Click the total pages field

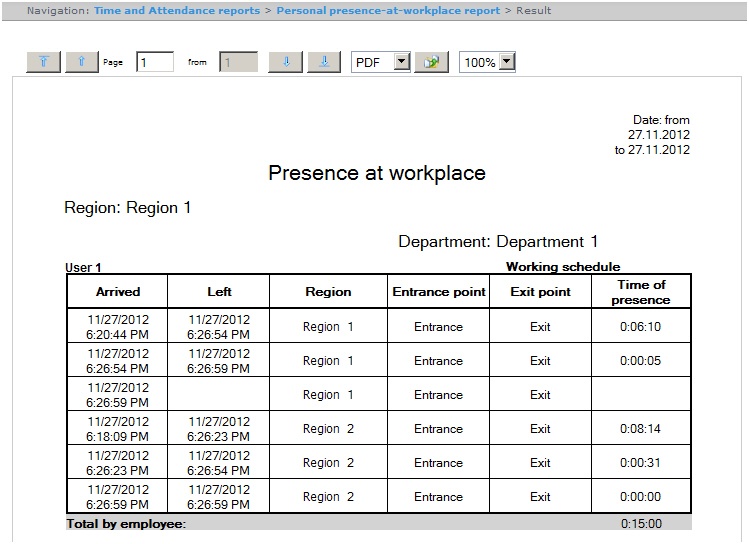pyautogui.click(x=238, y=62)
